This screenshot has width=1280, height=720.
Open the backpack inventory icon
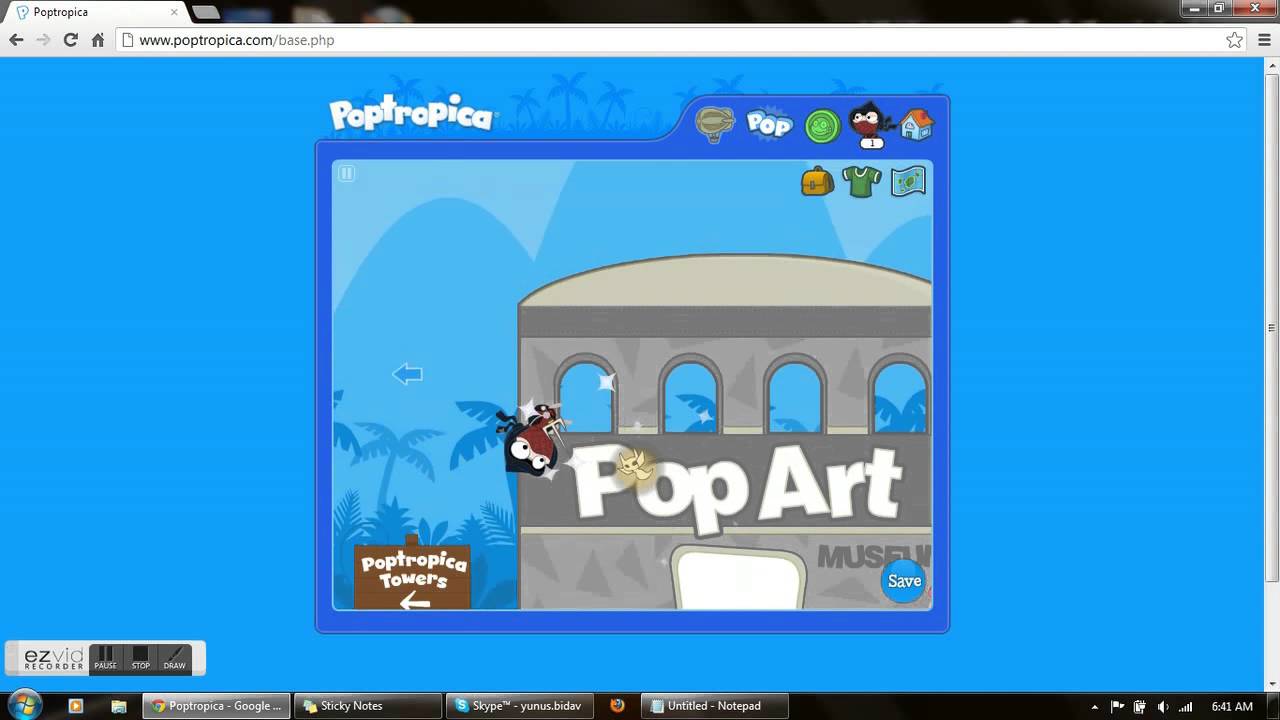click(x=817, y=181)
